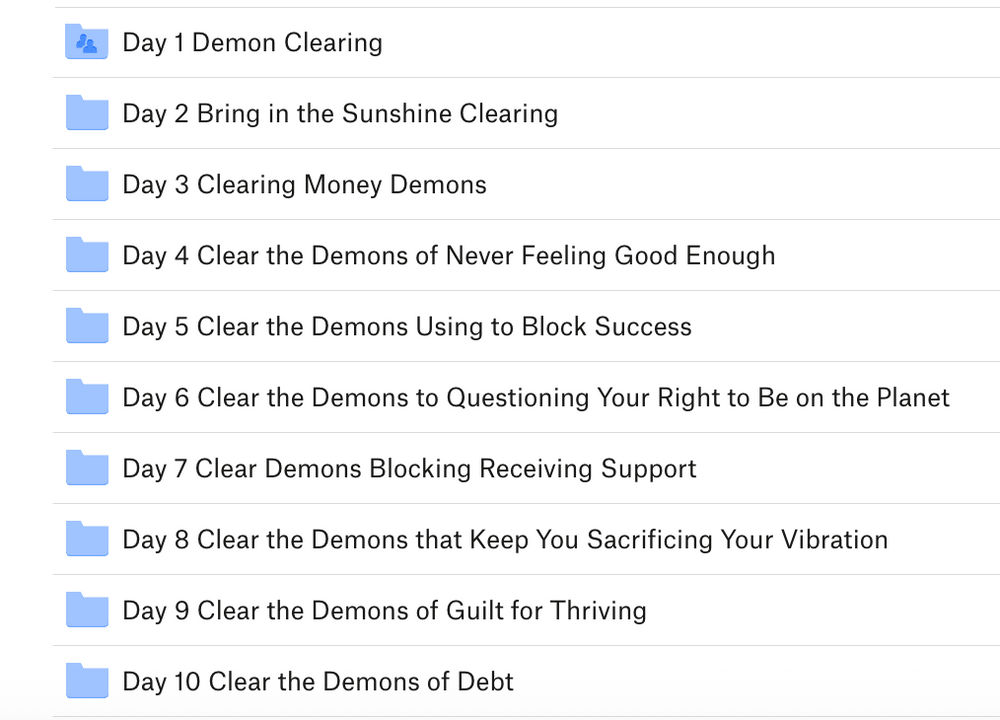Click Day 9 Guilt for Thriving title
Image resolution: width=1000 pixels, height=720 pixels.
pos(385,611)
